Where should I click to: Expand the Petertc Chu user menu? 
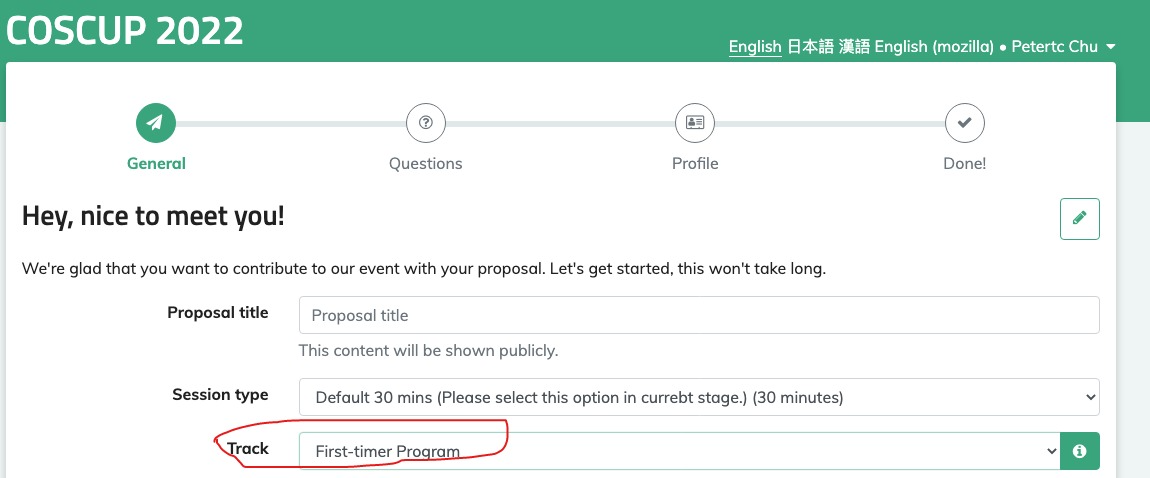tap(1063, 47)
